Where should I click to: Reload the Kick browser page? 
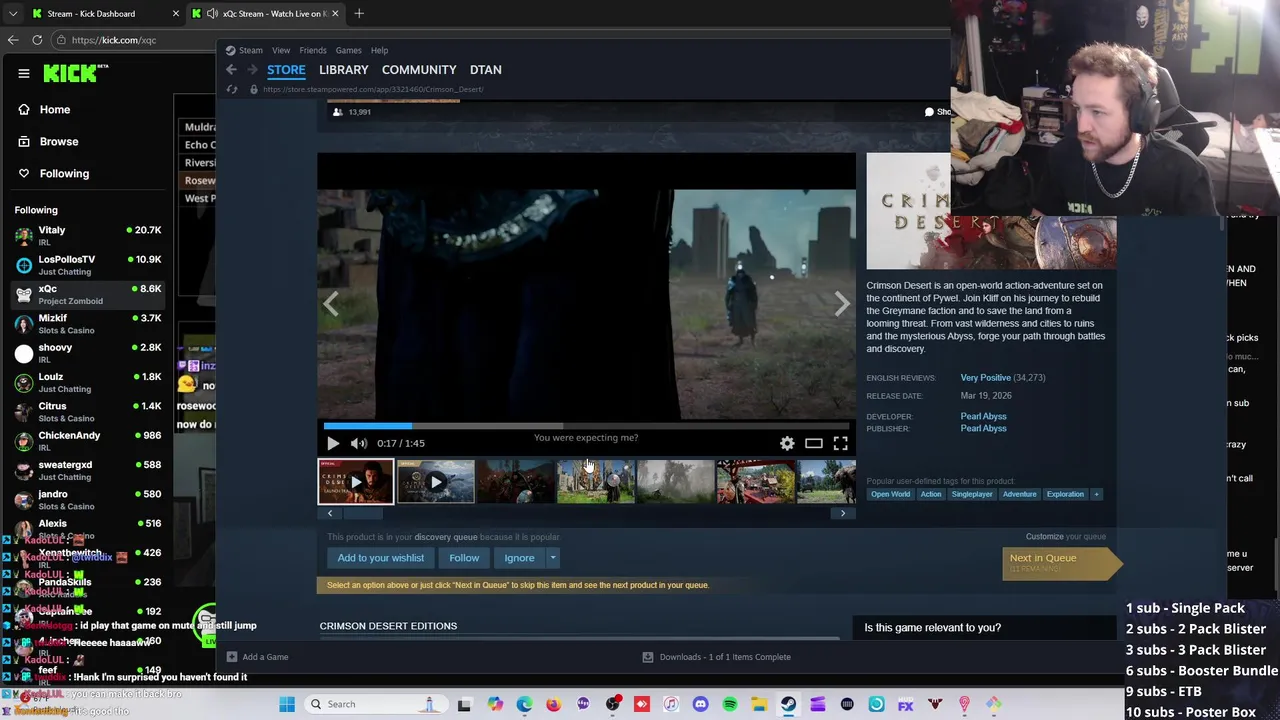[37, 40]
